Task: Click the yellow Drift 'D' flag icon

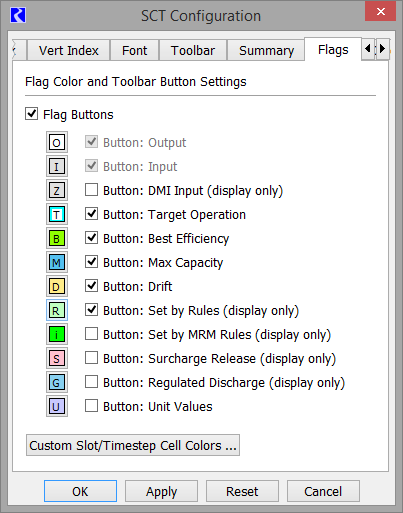Action: (x=57, y=286)
